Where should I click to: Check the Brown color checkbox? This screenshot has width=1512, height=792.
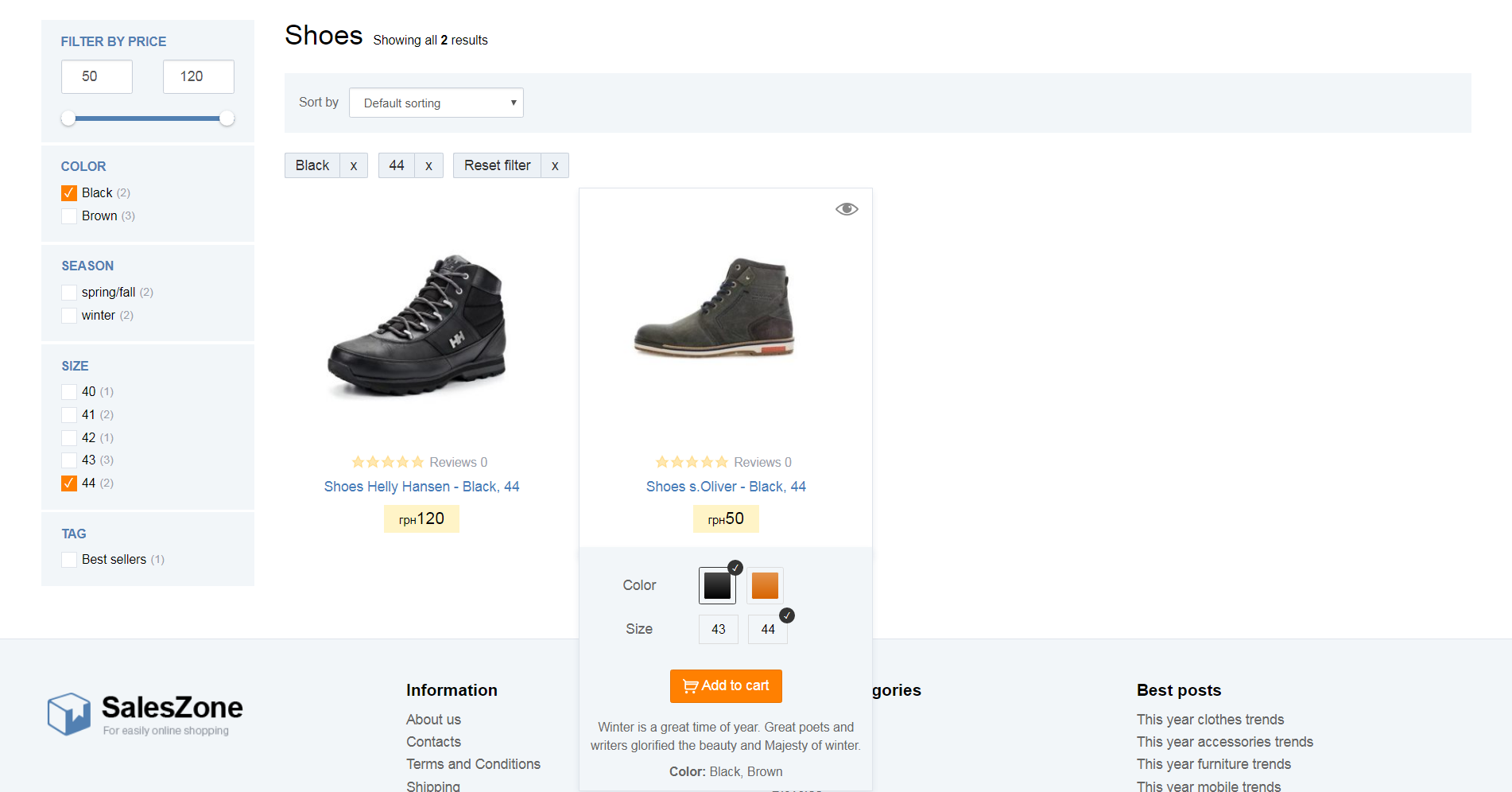click(69, 216)
